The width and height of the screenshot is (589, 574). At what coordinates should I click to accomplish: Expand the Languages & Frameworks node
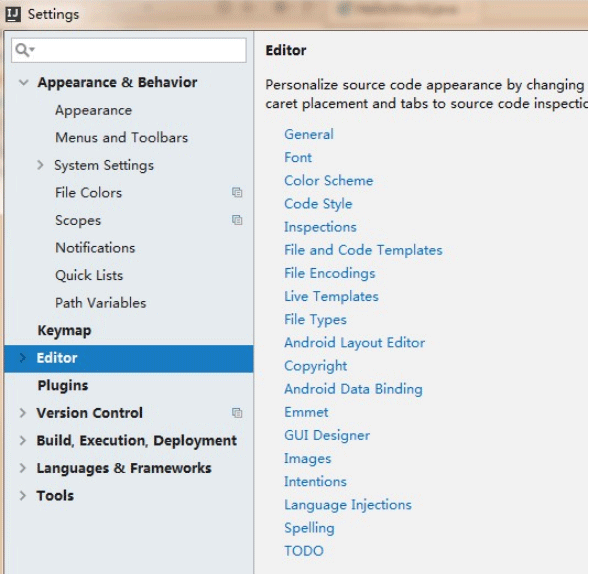(23, 468)
